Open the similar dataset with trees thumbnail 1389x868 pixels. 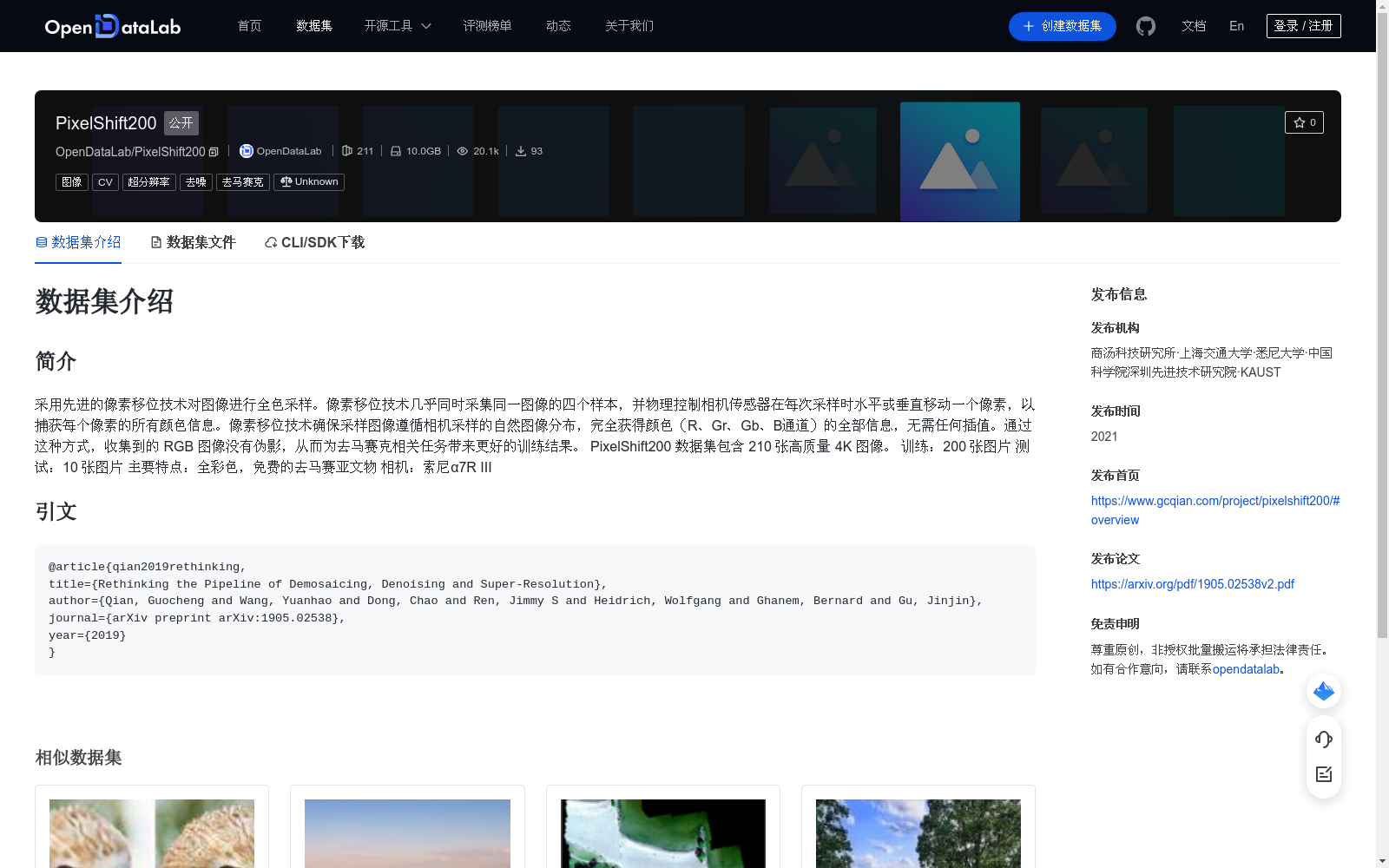pyautogui.click(x=918, y=833)
